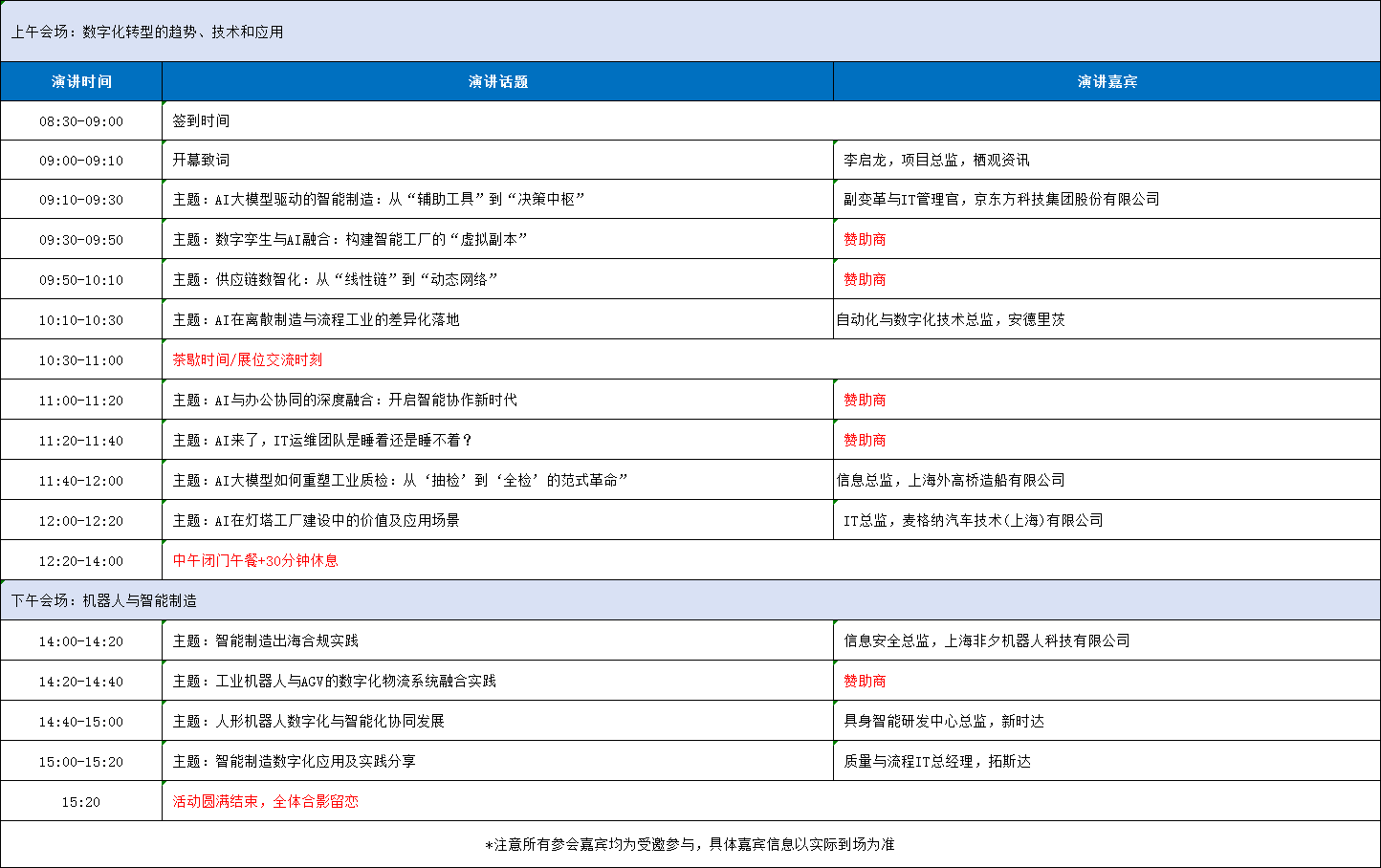Screen dimensions: 1381x868
Task: Click the red 茶歇时间/展位交流时刻 text
Action: tap(247, 360)
